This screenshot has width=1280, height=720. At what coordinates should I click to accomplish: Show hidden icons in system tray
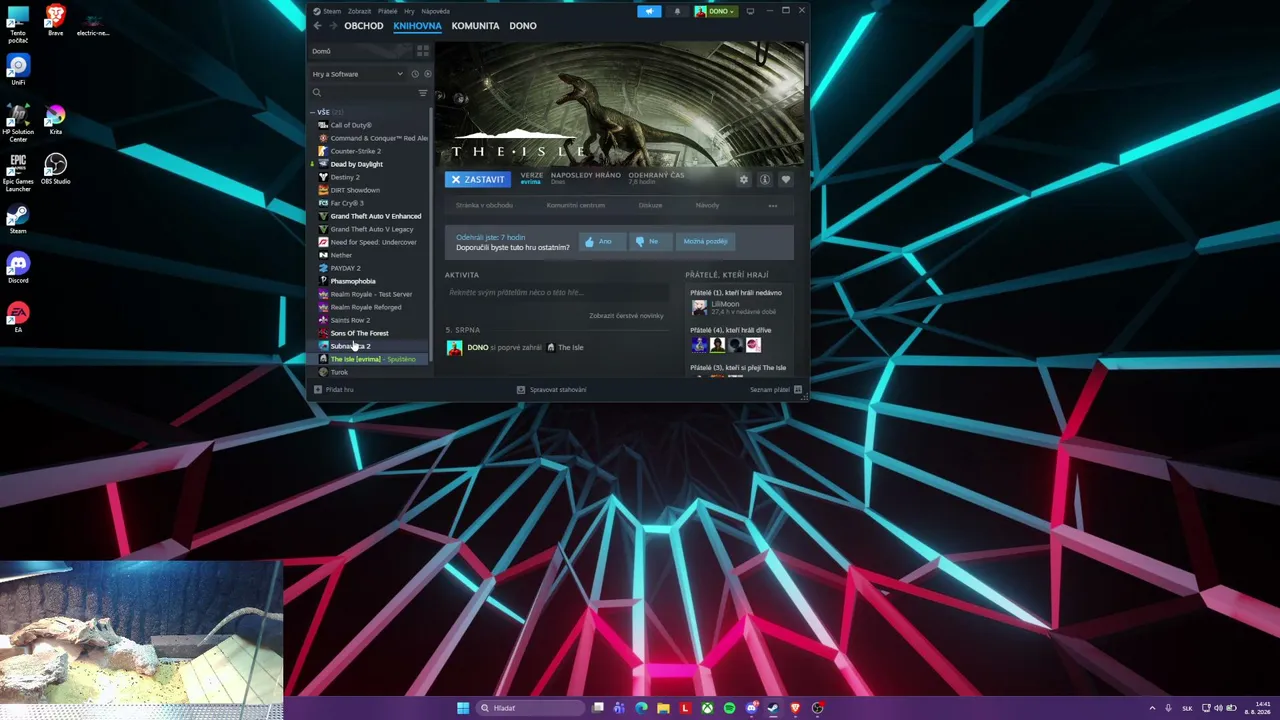pyautogui.click(x=1152, y=708)
